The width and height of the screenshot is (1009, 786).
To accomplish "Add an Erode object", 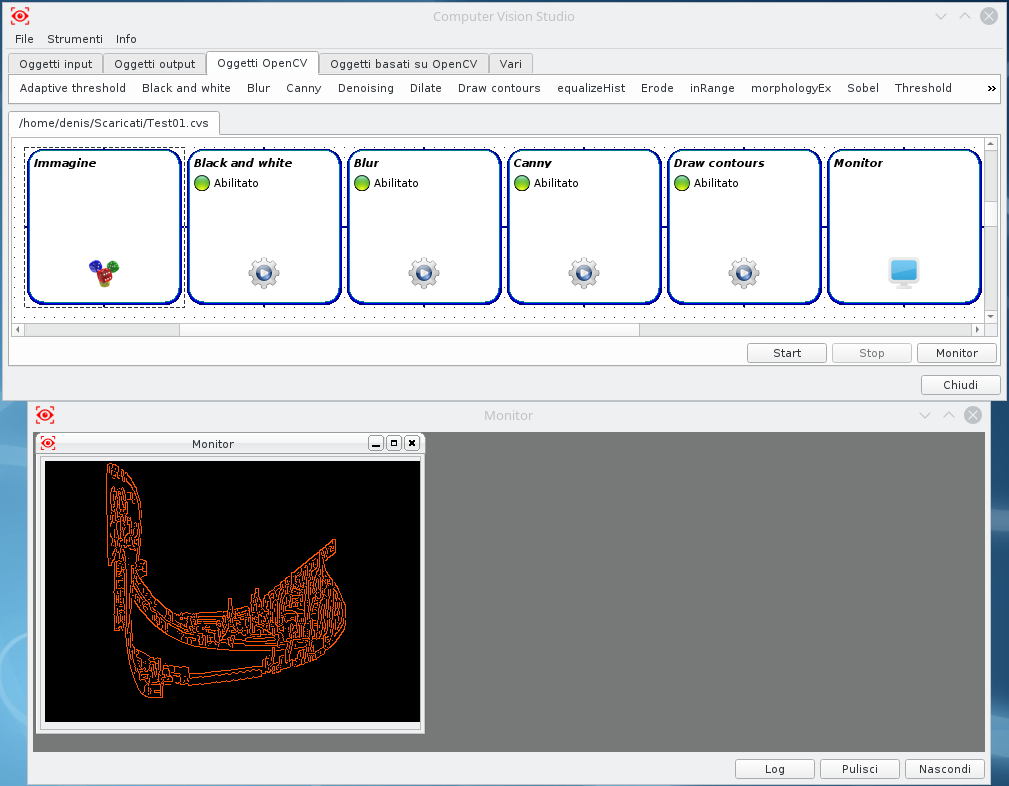I will click(657, 88).
